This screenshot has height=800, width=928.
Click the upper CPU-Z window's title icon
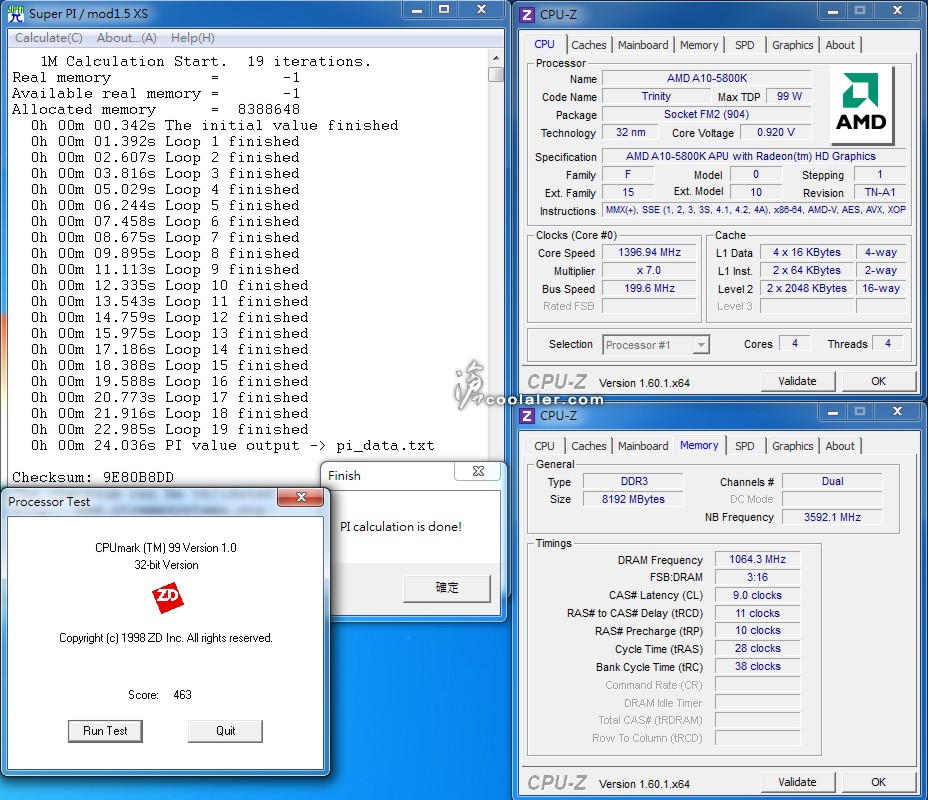[527, 13]
